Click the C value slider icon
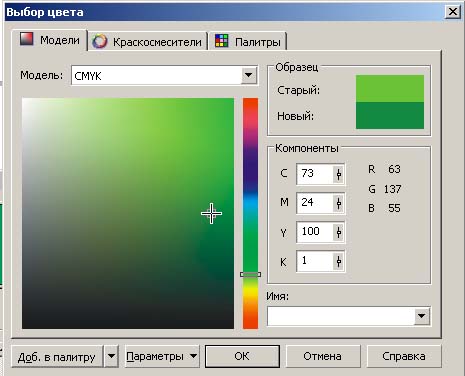This screenshot has height=376, width=465. (338, 174)
